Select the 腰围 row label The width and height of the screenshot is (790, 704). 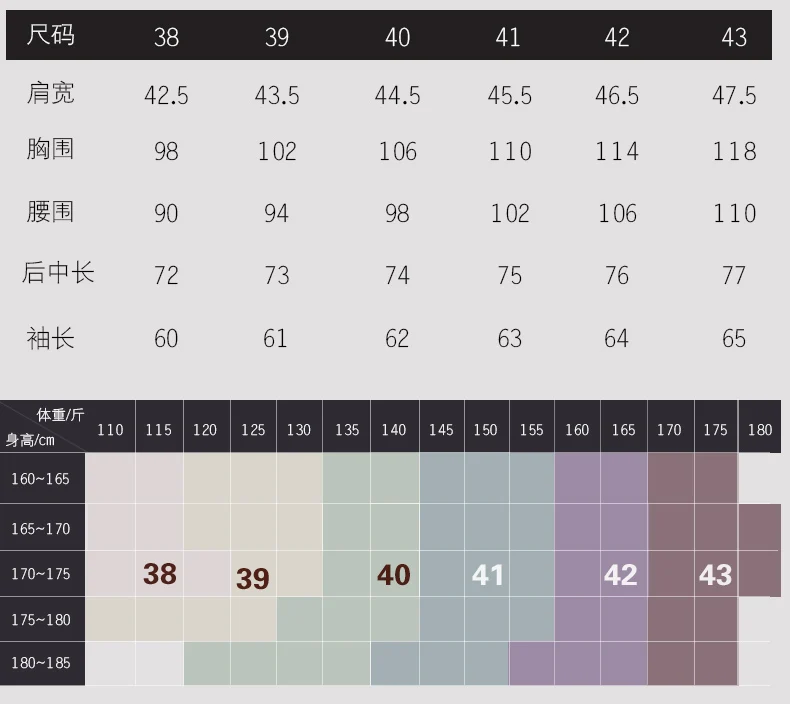pos(50,212)
